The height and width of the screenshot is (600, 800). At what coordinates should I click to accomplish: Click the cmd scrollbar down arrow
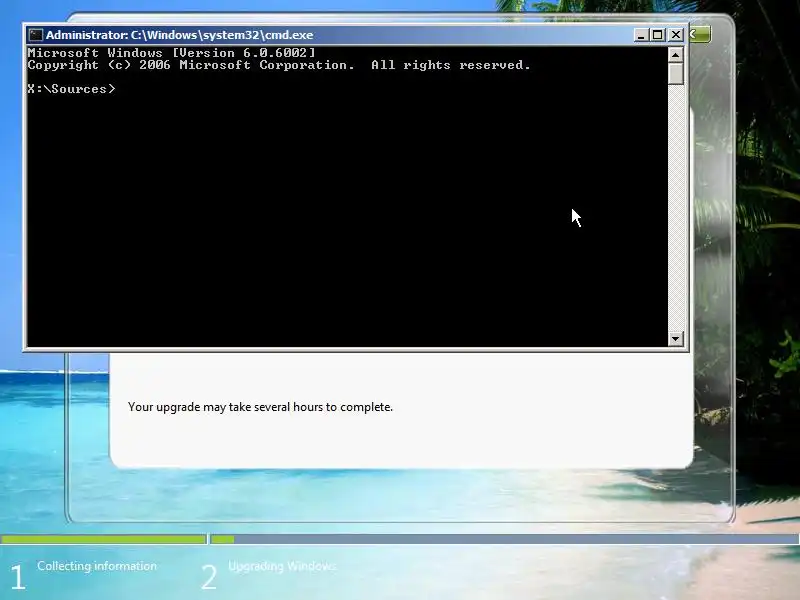(x=676, y=338)
